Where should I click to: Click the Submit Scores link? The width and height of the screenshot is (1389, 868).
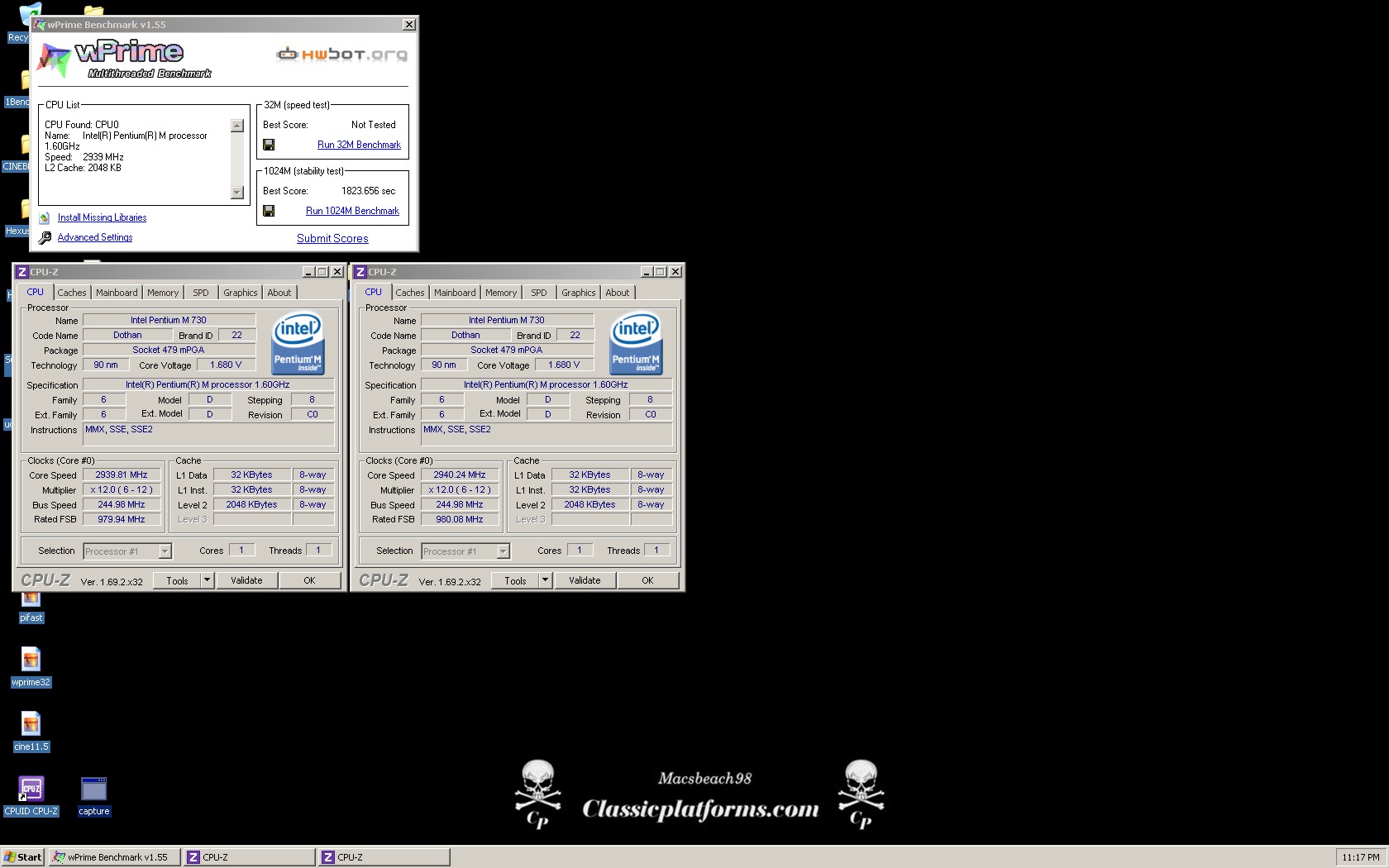point(332,238)
